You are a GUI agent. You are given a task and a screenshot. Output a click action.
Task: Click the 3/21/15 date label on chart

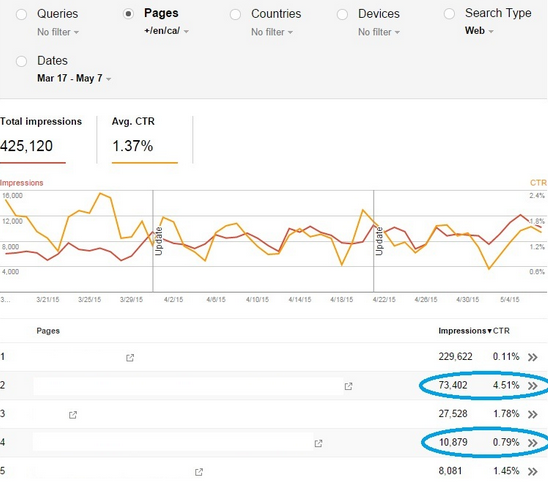coord(48,300)
